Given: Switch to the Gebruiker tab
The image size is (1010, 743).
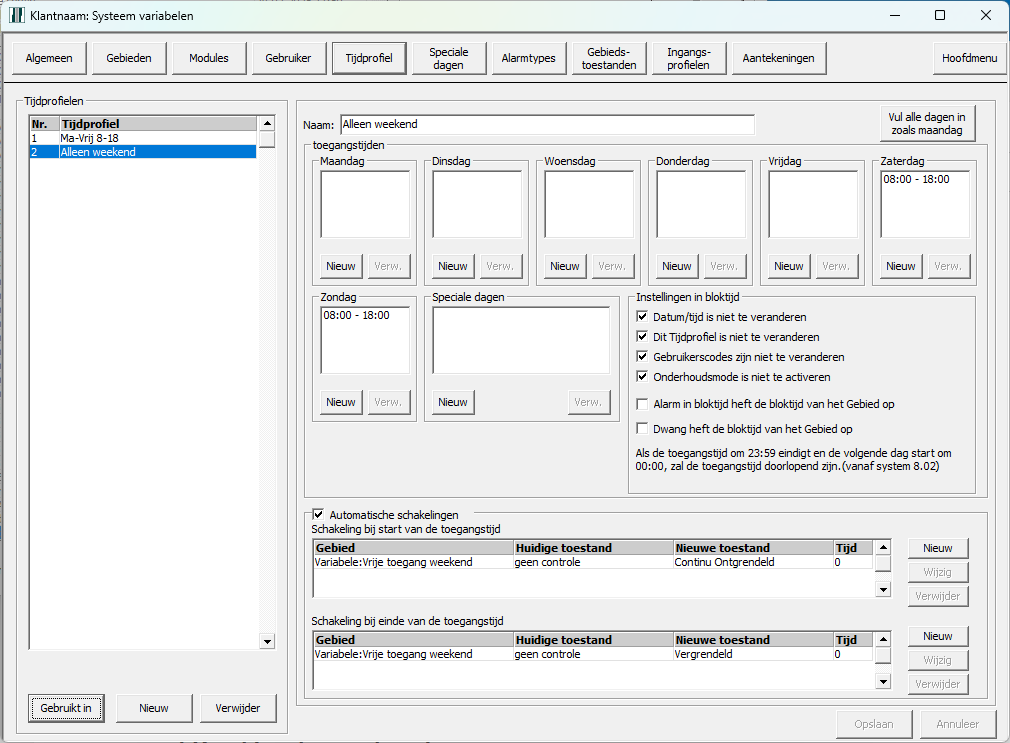Looking at the screenshot, I should (x=288, y=58).
